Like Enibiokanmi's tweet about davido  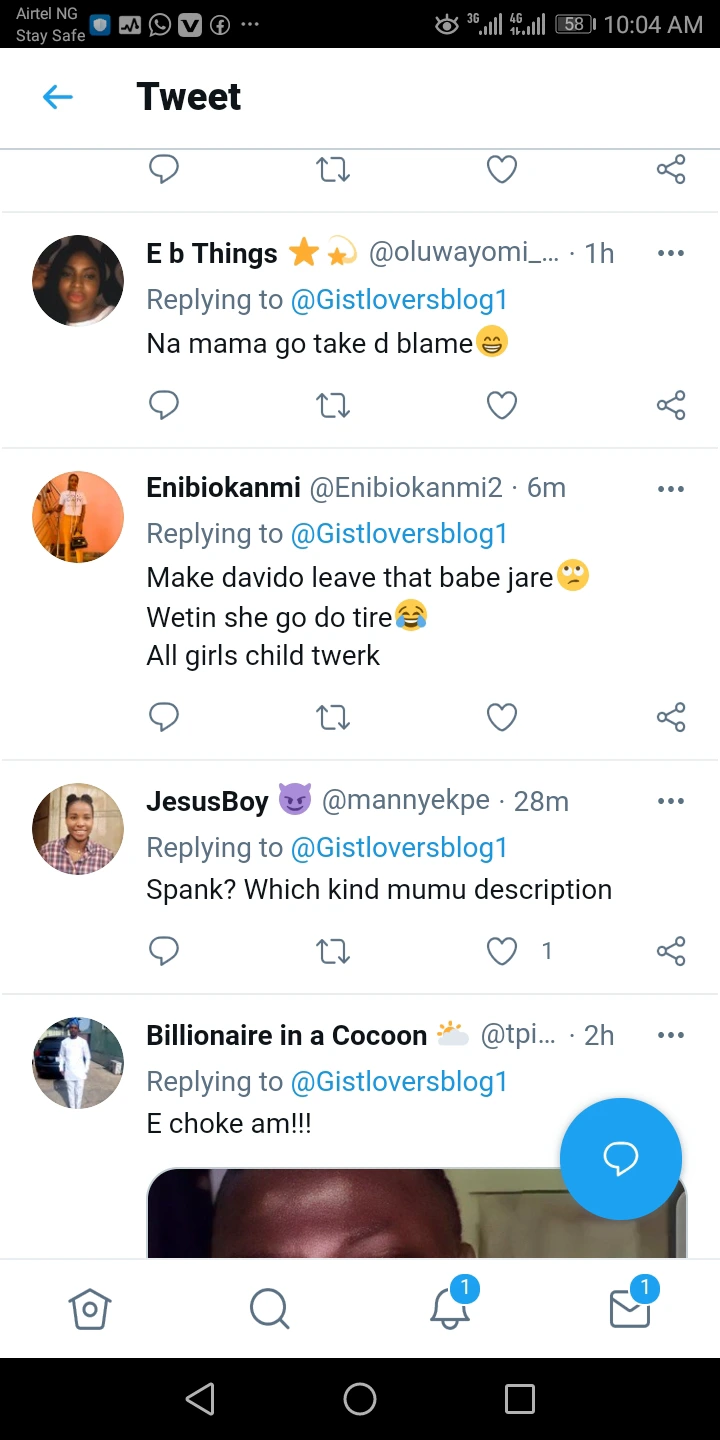501,717
